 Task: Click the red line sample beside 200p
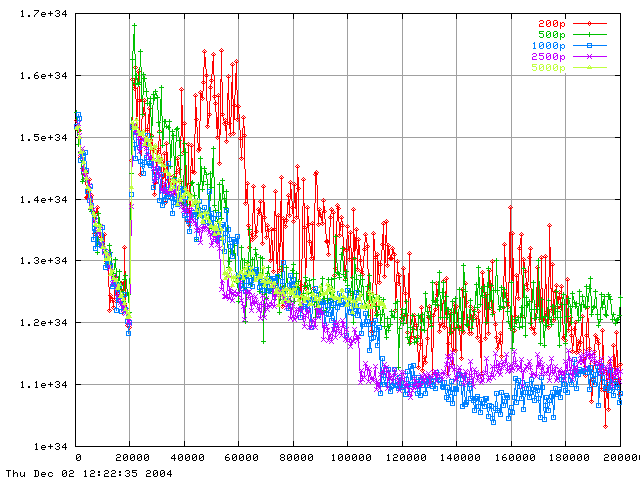tap(590, 23)
